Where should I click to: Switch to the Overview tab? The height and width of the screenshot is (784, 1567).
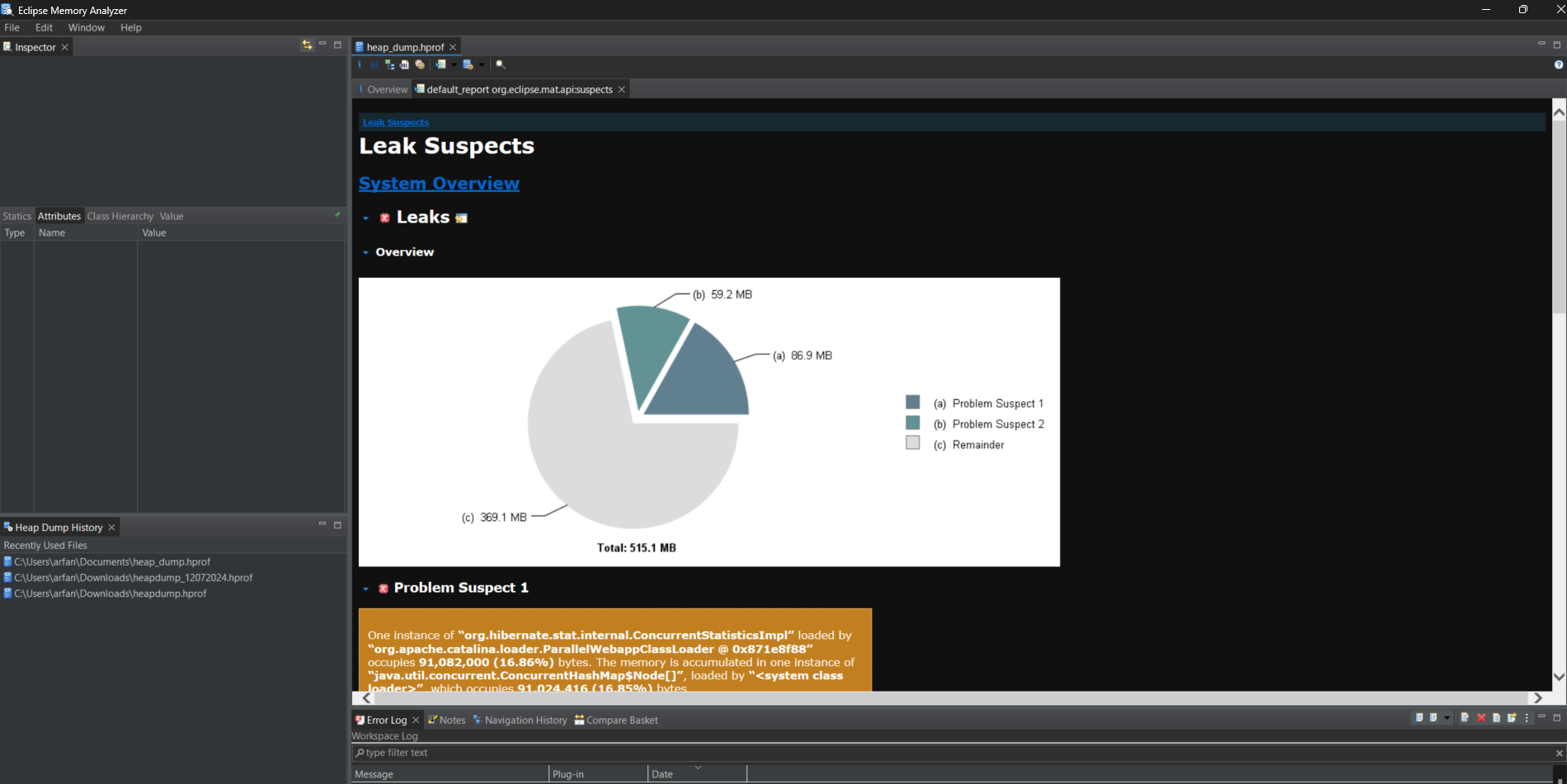pos(382,89)
